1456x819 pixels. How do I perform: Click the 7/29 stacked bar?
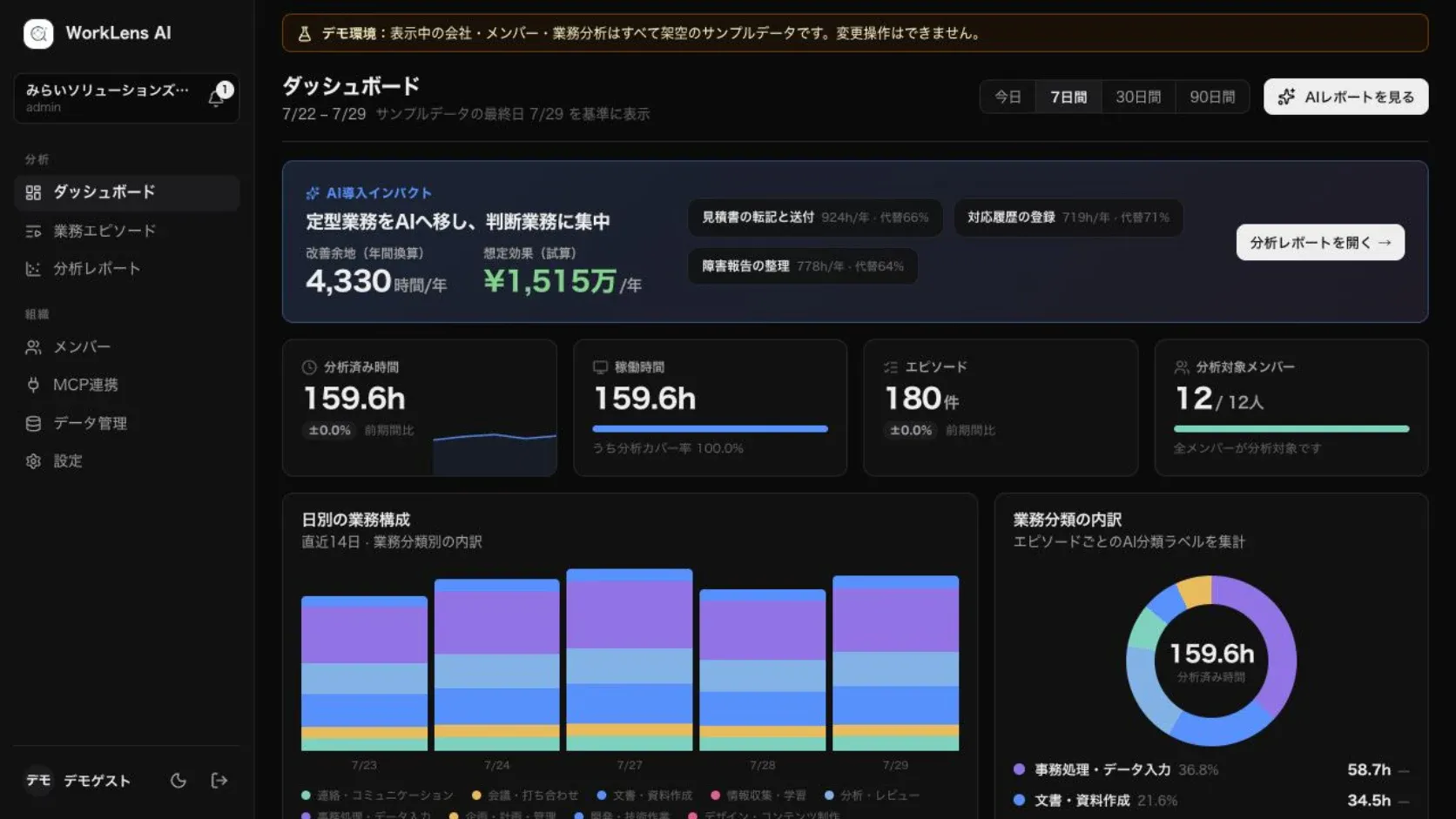pos(895,663)
